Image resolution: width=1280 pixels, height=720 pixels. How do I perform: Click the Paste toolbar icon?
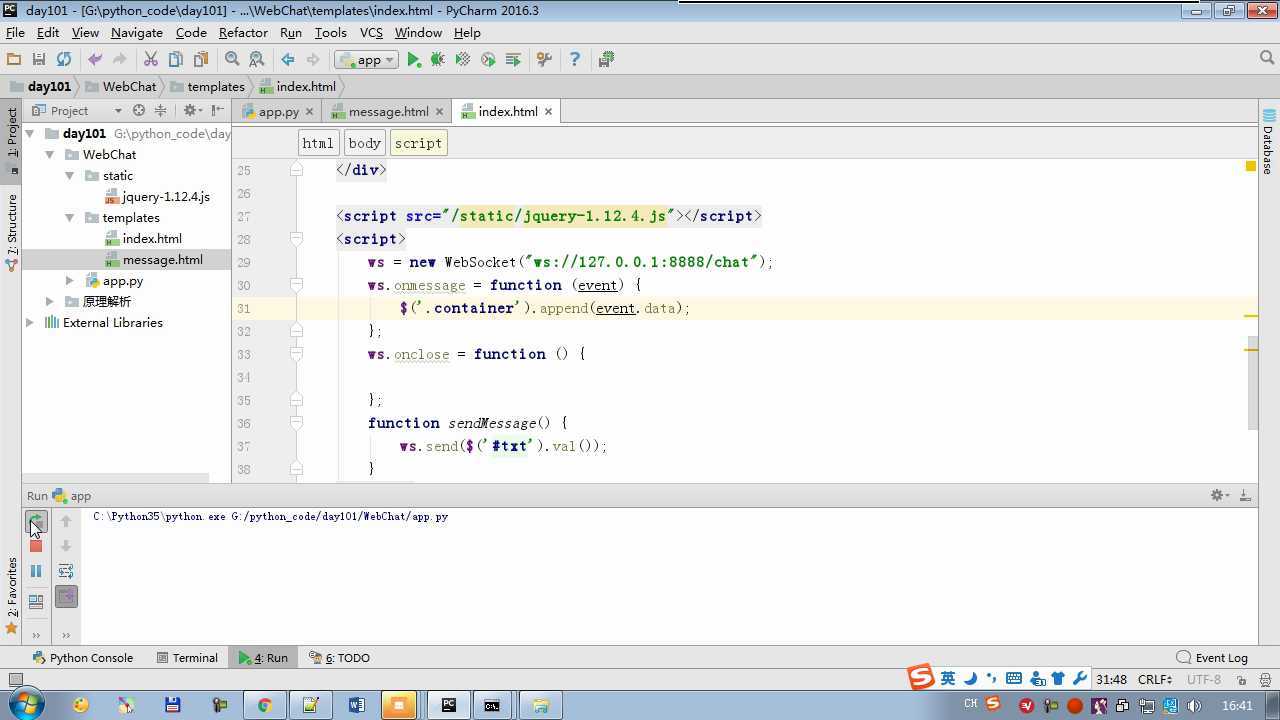[201, 60]
